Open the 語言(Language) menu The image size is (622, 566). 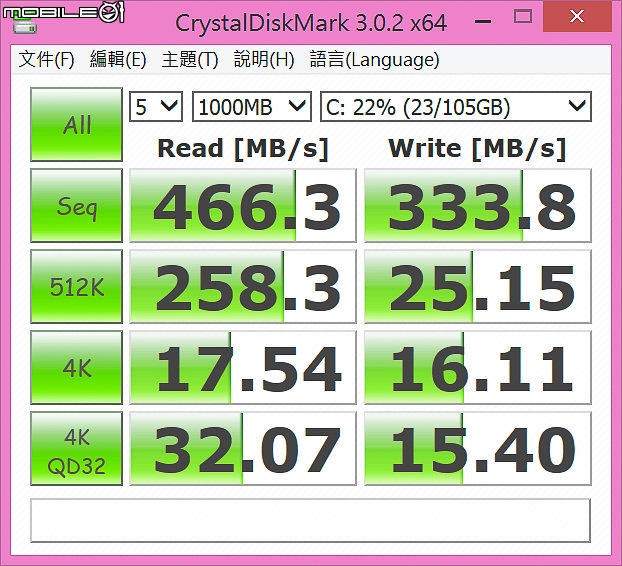coord(374,59)
